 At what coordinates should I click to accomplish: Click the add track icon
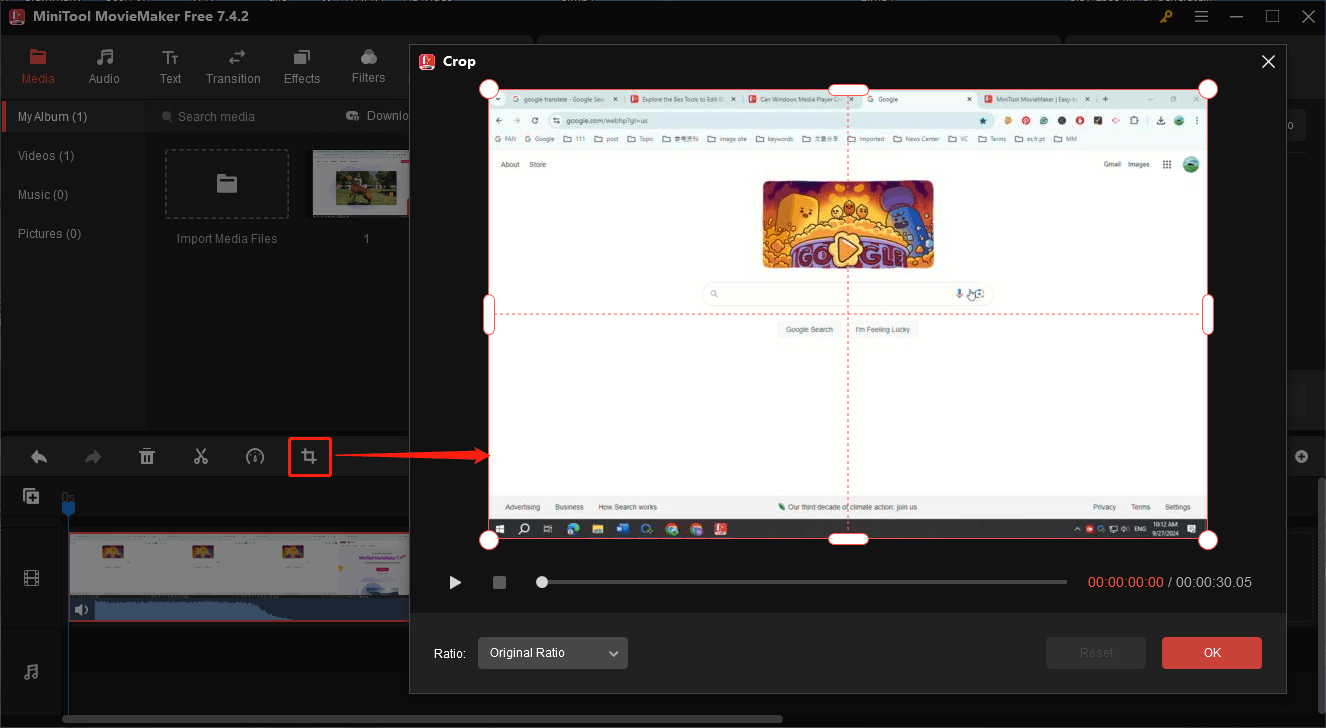click(31, 496)
